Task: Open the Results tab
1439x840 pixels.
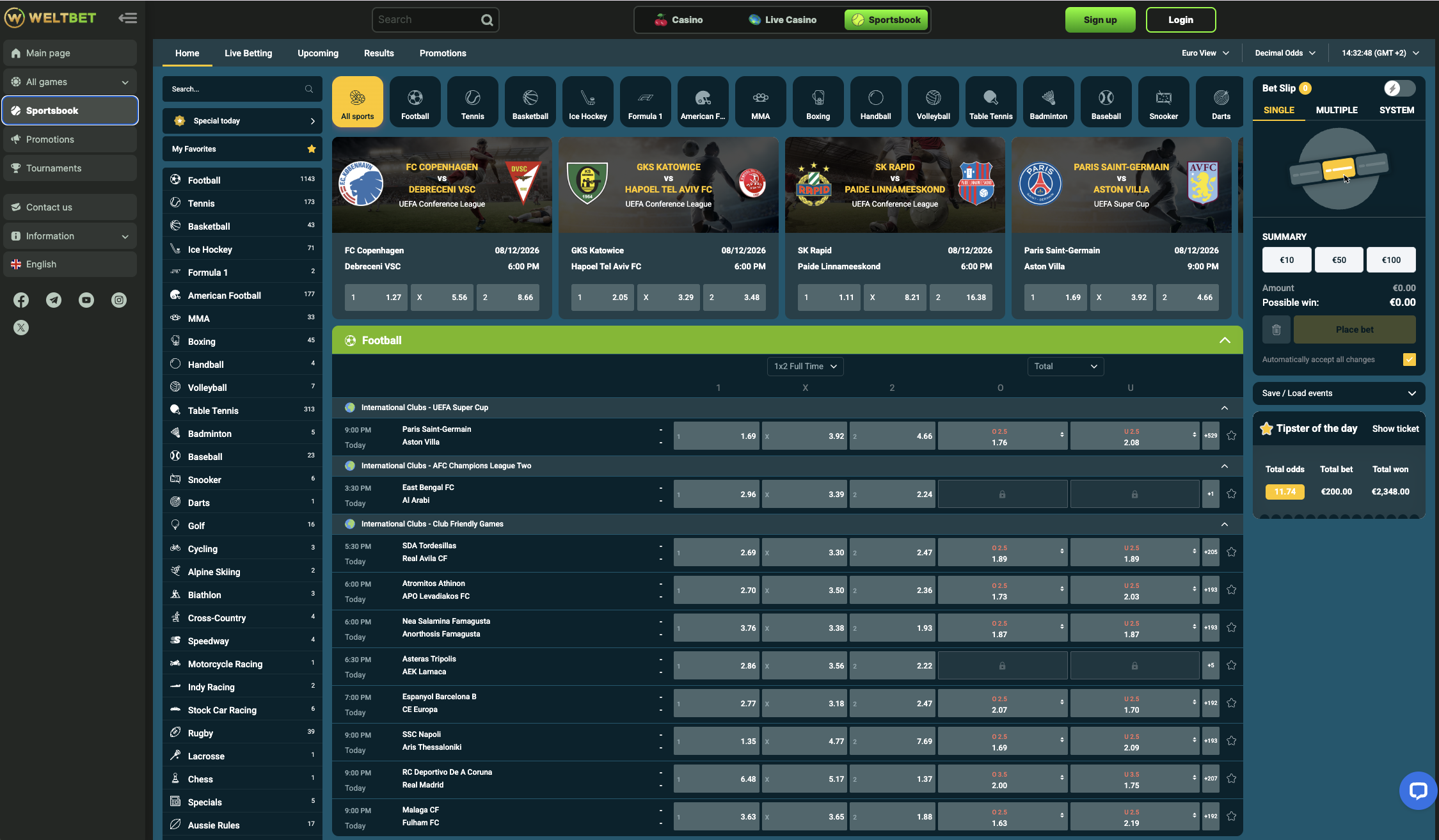Action: [379, 53]
